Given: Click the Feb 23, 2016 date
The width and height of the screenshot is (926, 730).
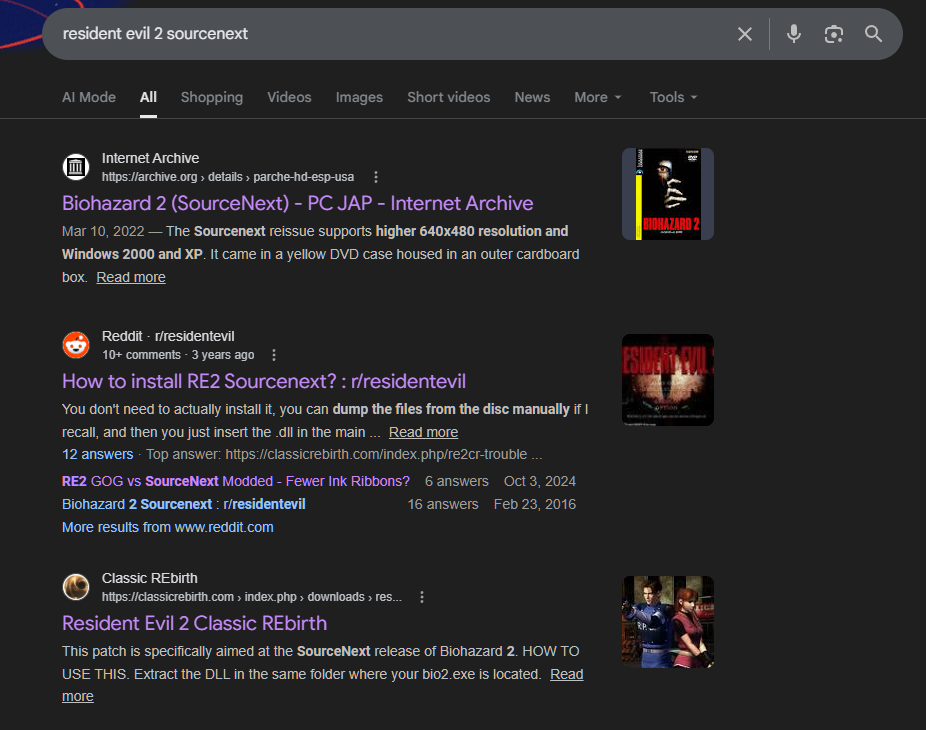Looking at the screenshot, I should click(534, 504).
